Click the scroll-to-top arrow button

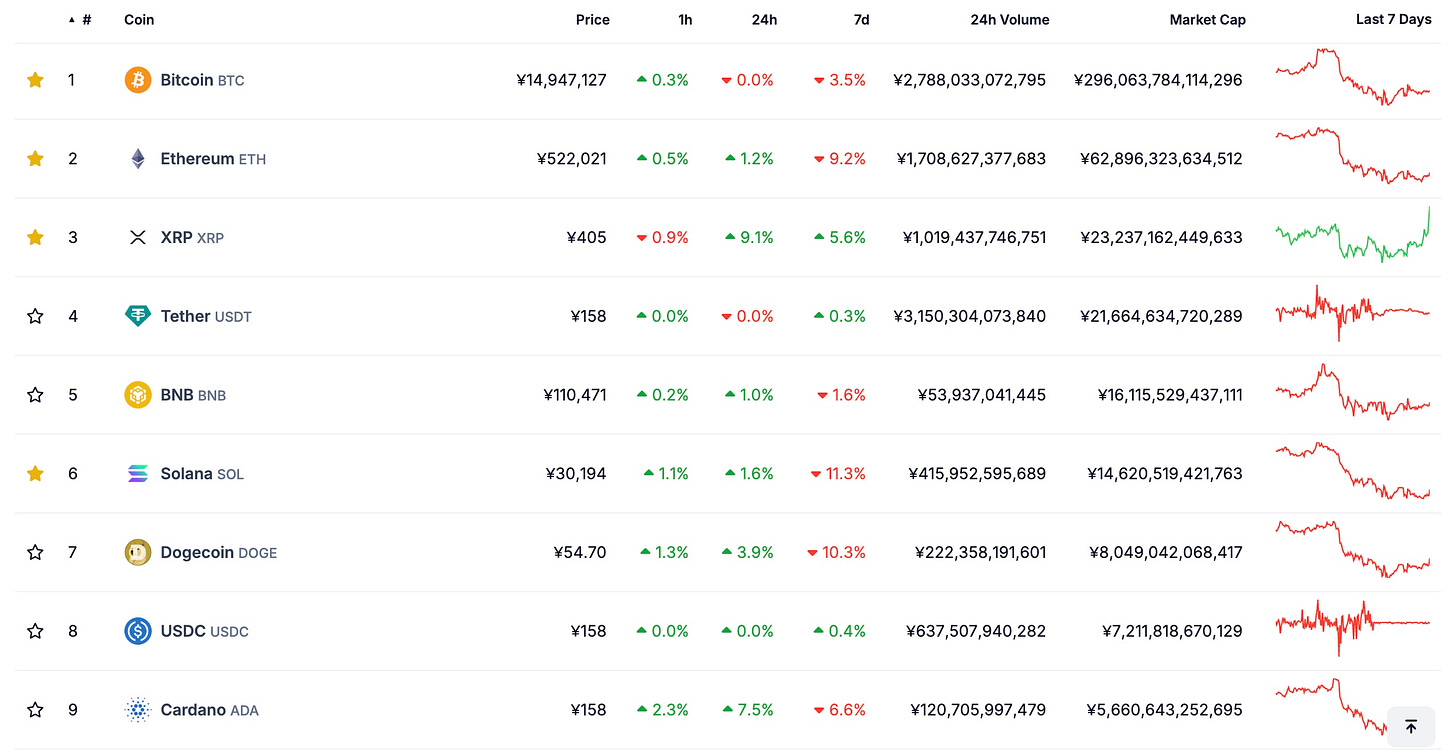(1411, 727)
